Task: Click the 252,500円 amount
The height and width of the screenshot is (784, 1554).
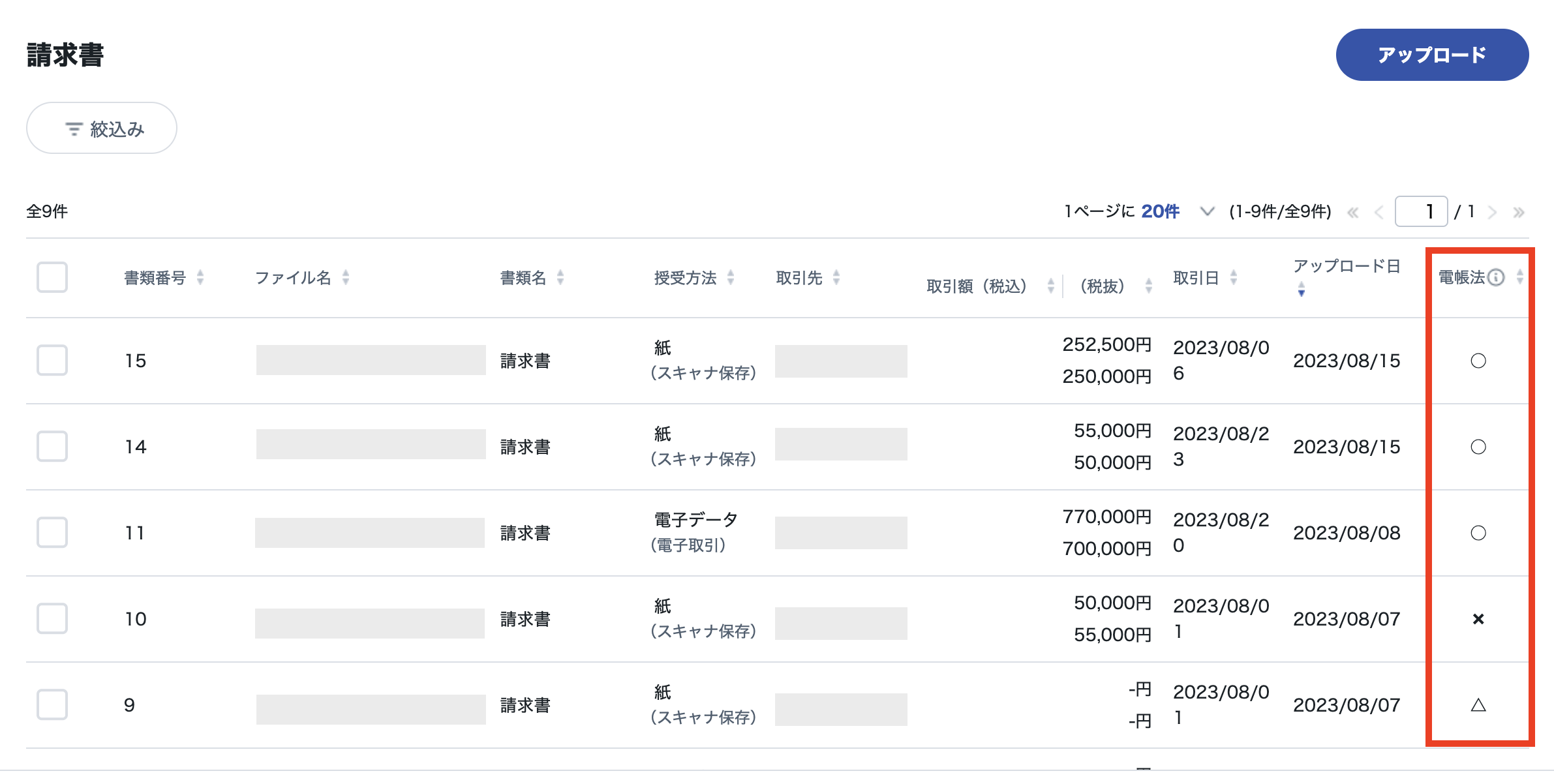Action: click(x=1107, y=344)
